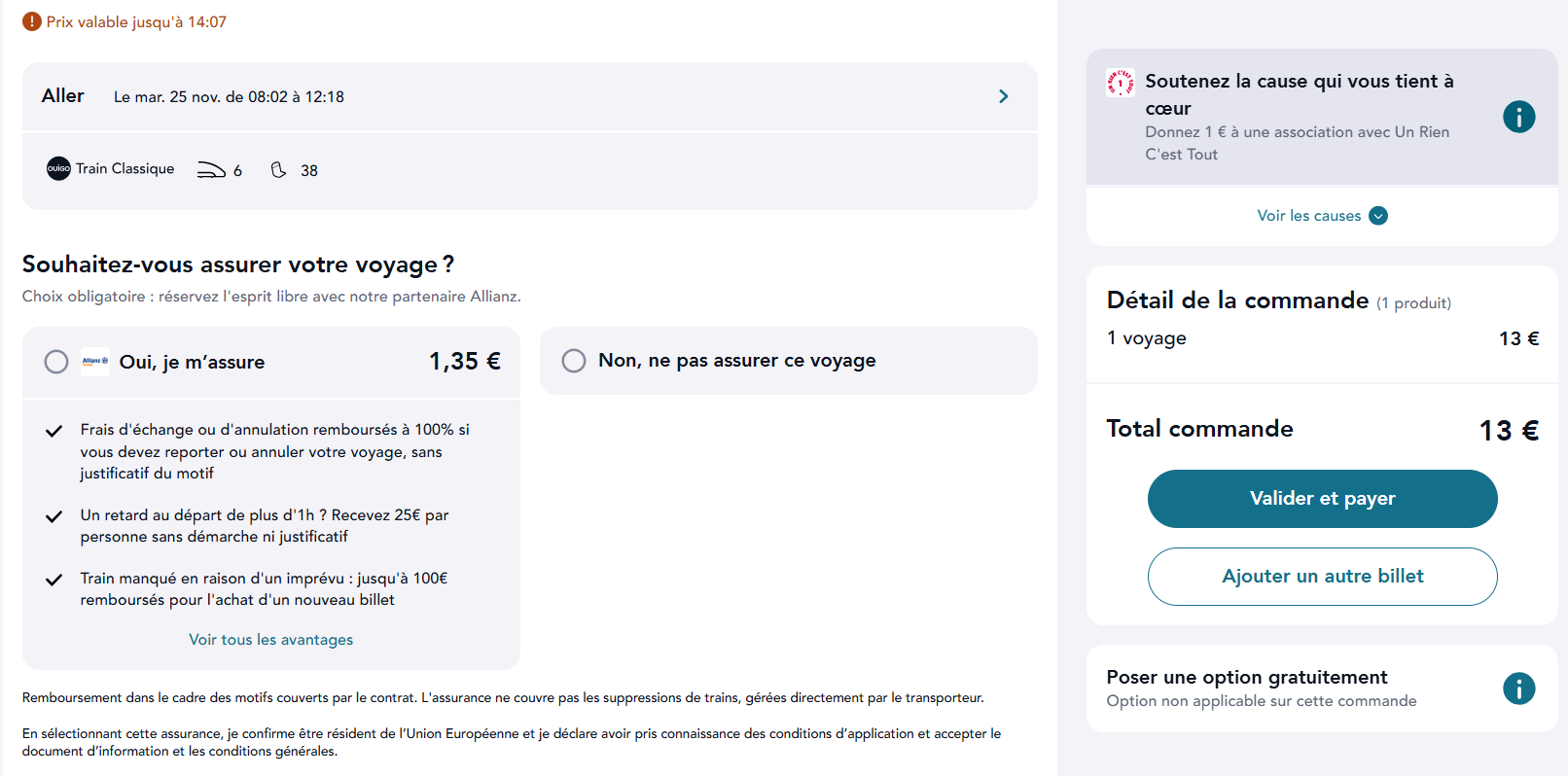This screenshot has height=776, width=1568.
Task: Click 'Voir tous les avantages' link
Action: tap(270, 640)
